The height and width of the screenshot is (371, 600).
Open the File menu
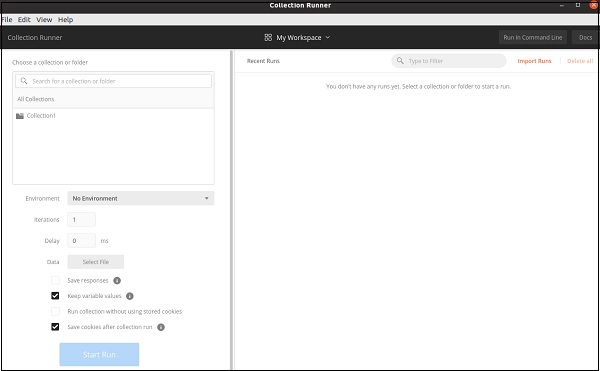(x=7, y=20)
